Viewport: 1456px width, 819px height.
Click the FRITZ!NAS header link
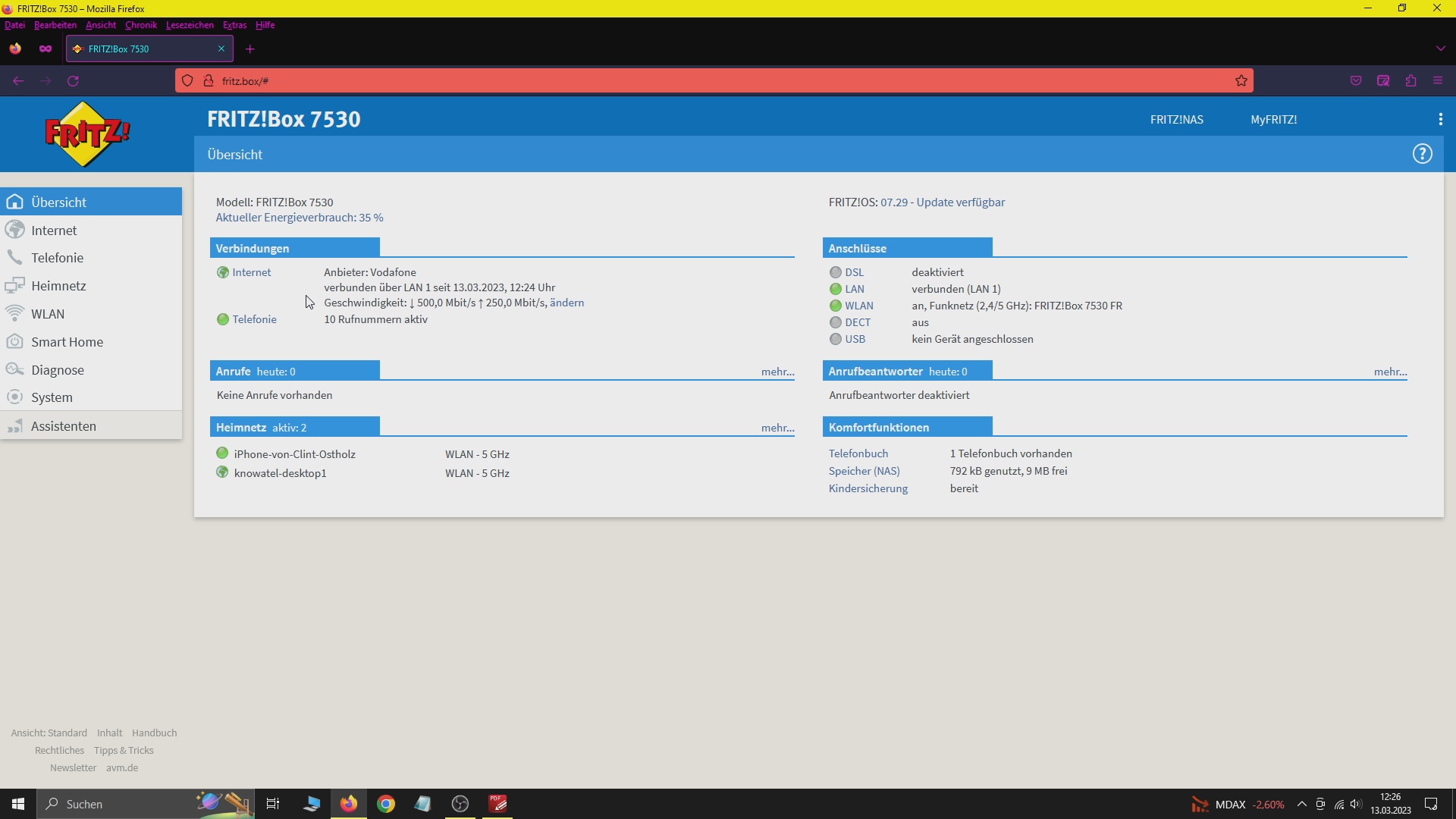pos(1176,120)
